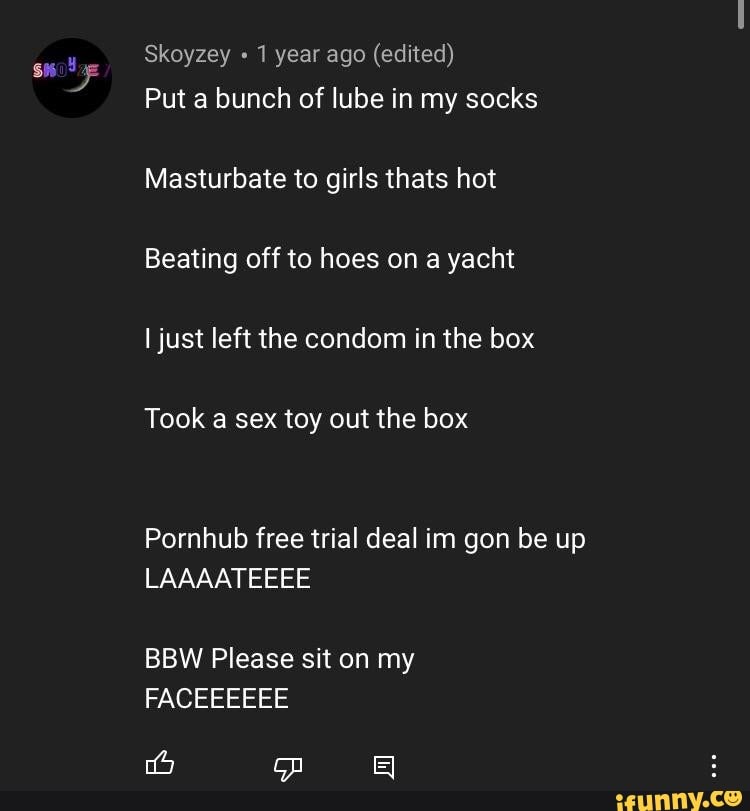This screenshot has width=750, height=811.
Task: Click the word LAAAATEEEE
Action: coord(228,579)
